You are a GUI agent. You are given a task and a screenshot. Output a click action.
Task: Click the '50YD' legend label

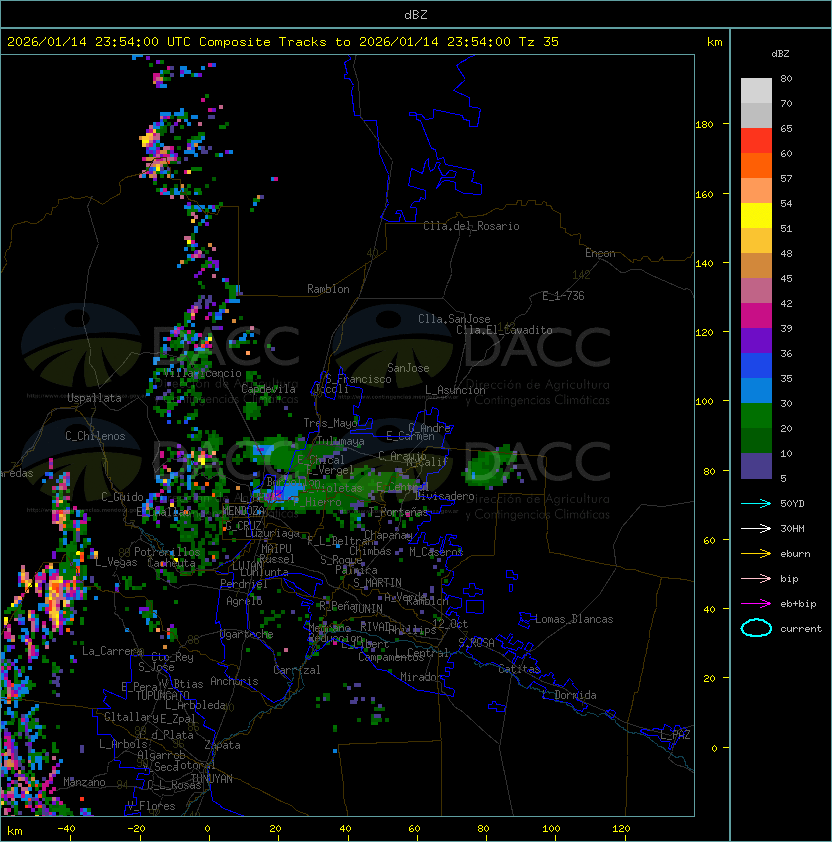tap(792, 503)
